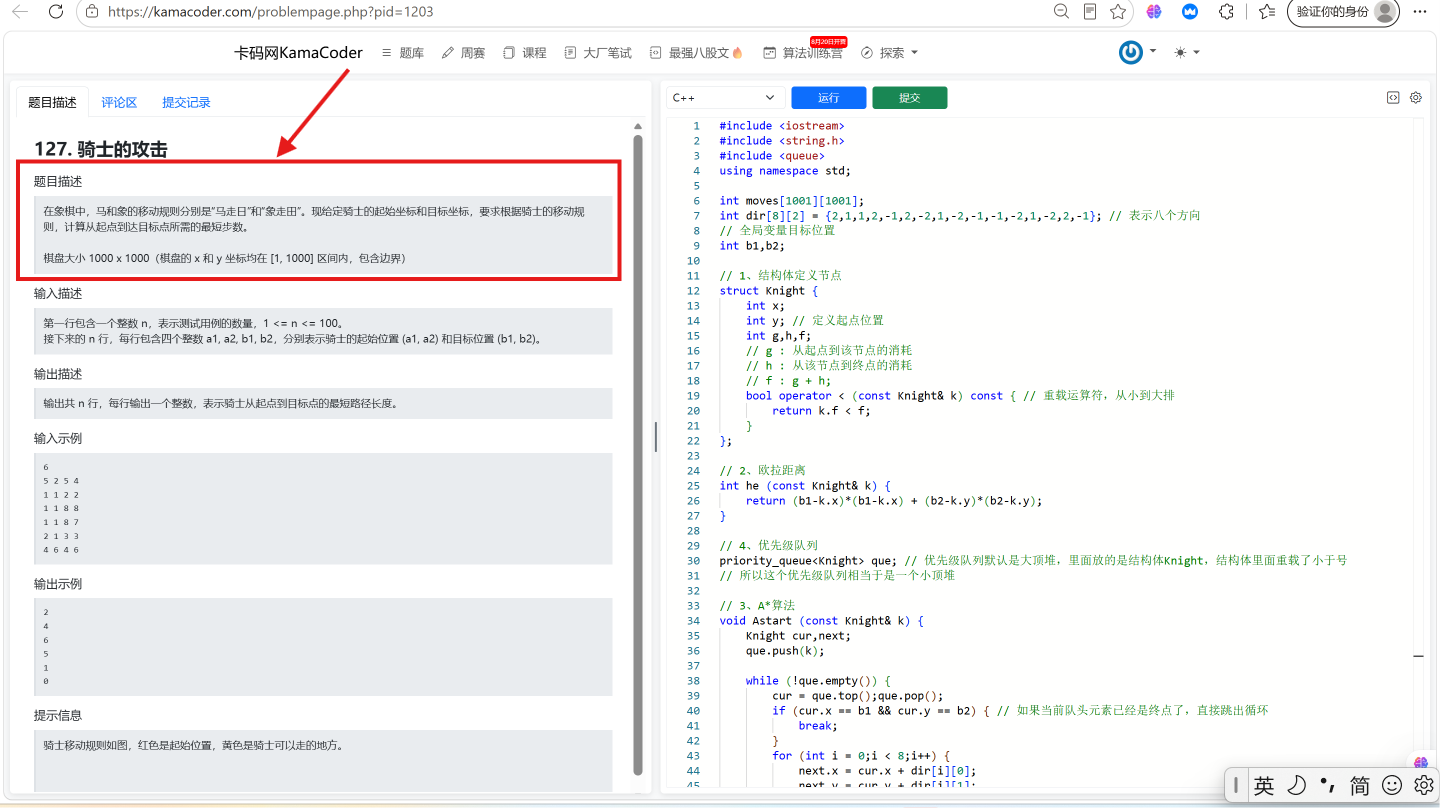1440x808 pixels.
Task: Click the problem title 127. 骑士的攻击
Action: tap(100, 150)
